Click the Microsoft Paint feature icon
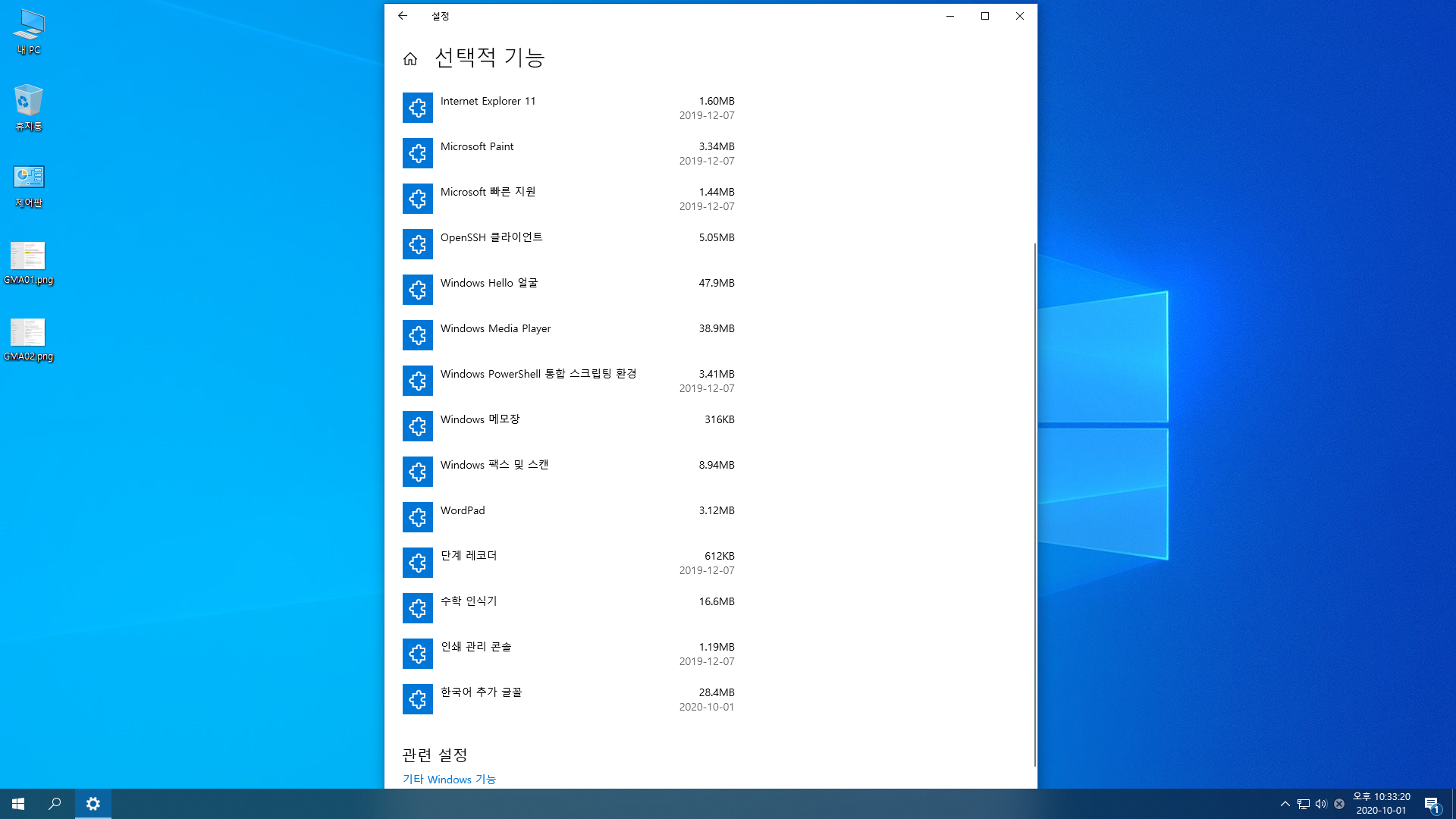1456x819 pixels. coord(417,153)
